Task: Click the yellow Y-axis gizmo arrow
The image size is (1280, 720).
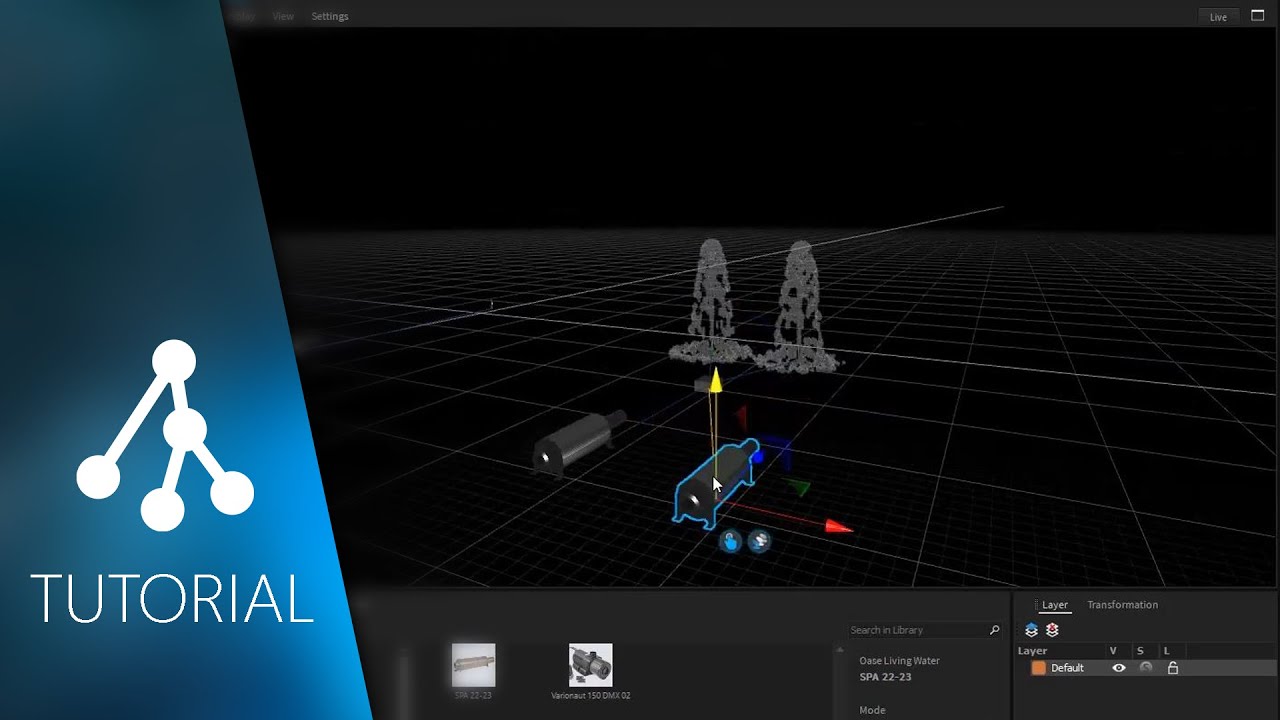Action: (x=715, y=381)
